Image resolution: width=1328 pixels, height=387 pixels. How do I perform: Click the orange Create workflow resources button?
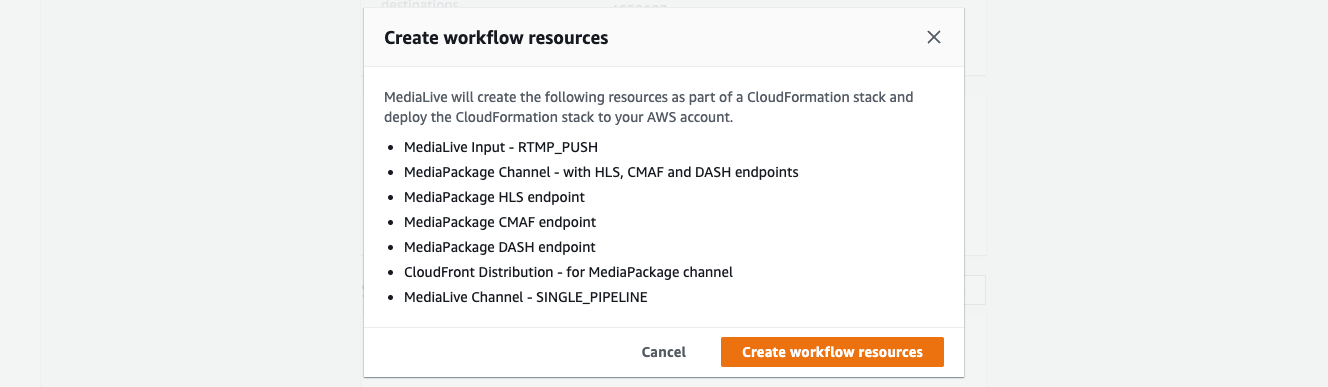click(832, 352)
